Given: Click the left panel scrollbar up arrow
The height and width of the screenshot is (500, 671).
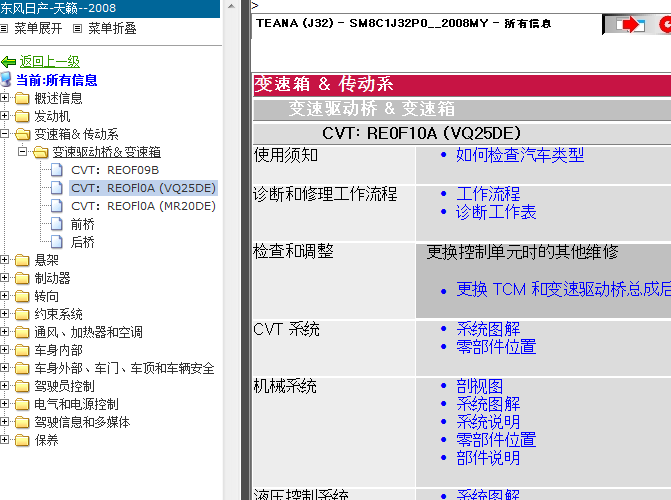Looking at the screenshot, I should (232, 6).
